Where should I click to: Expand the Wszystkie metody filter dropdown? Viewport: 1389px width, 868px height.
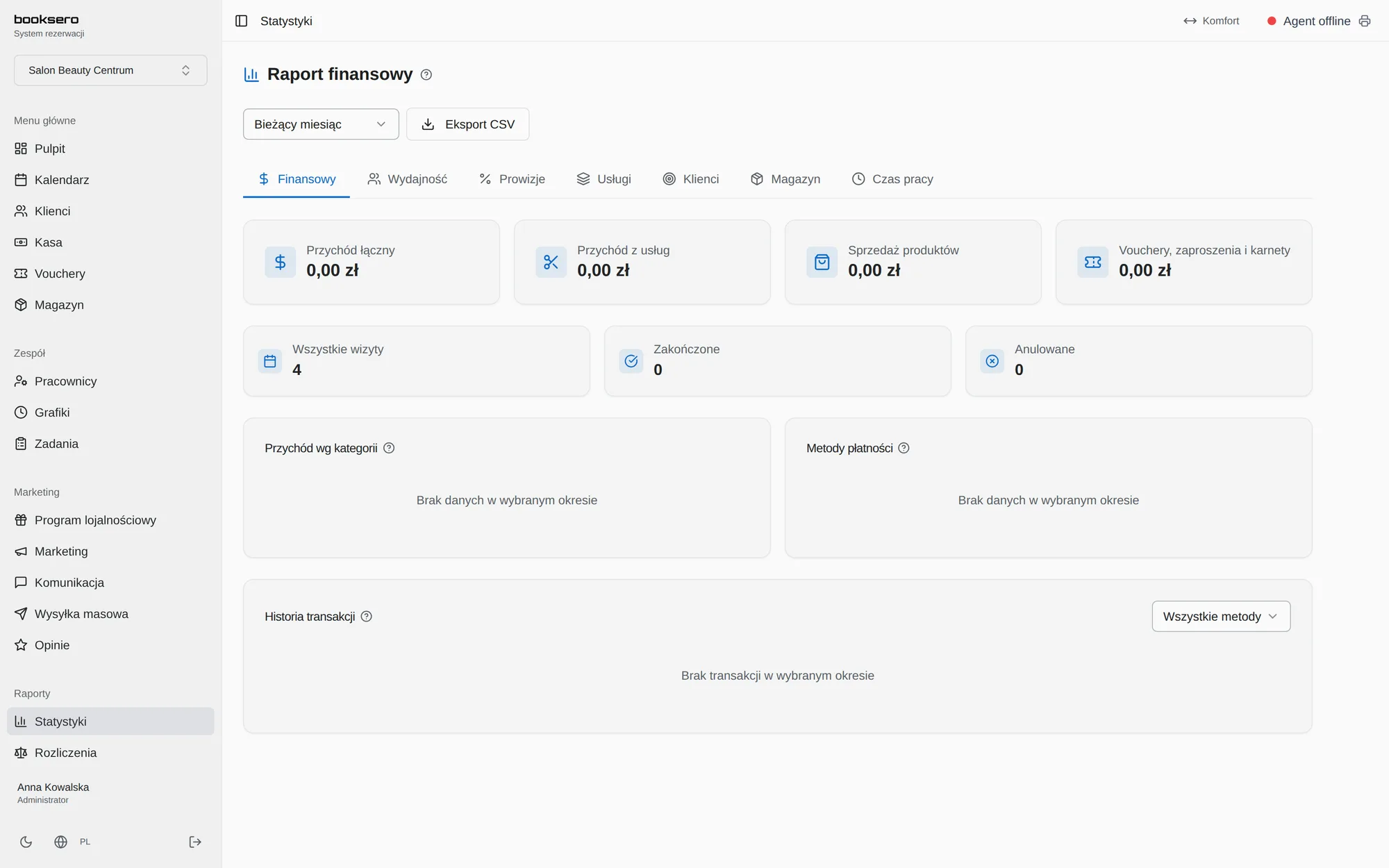(x=1221, y=616)
